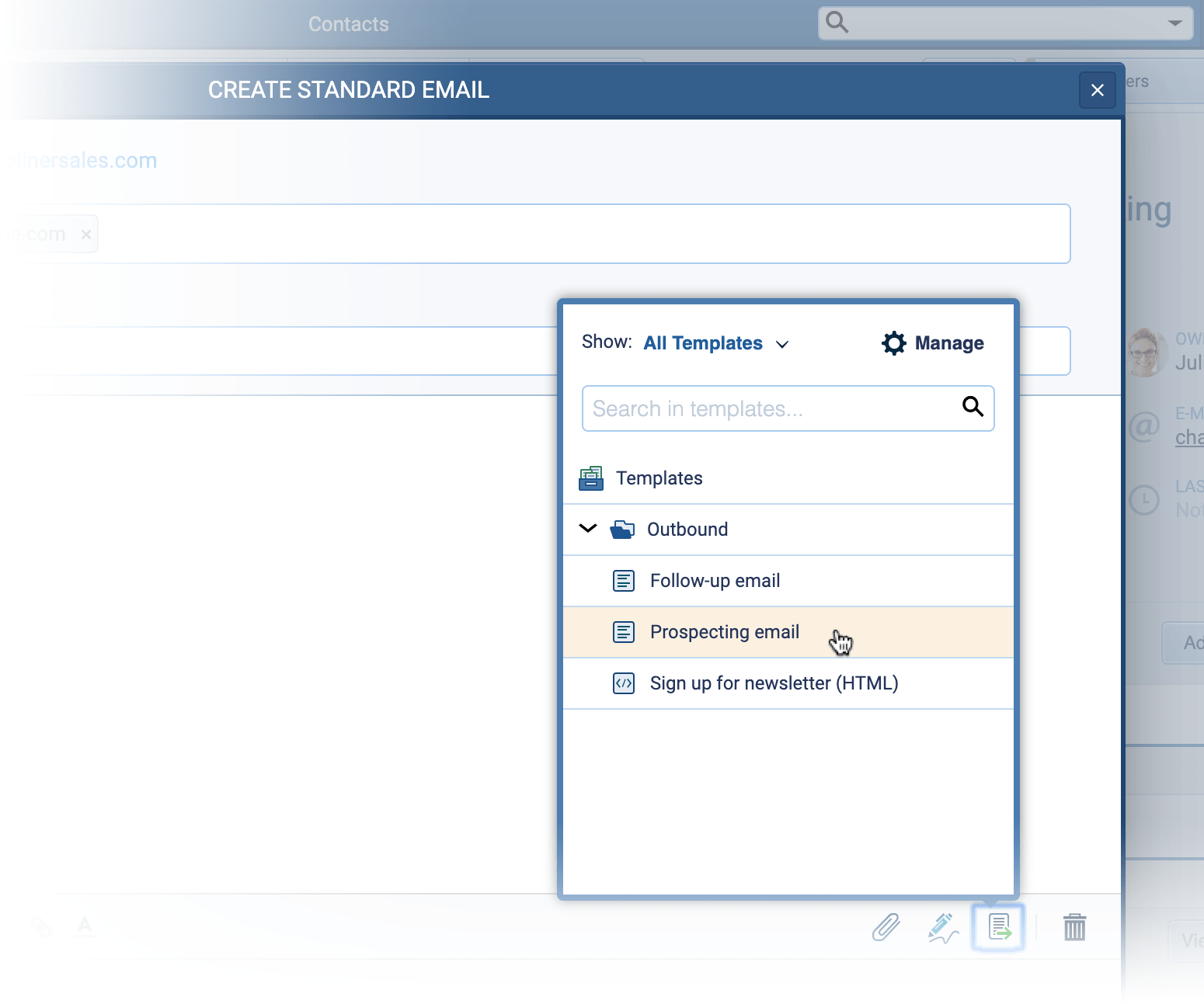
Task: Click the Outbound folder icon
Action: click(622, 529)
